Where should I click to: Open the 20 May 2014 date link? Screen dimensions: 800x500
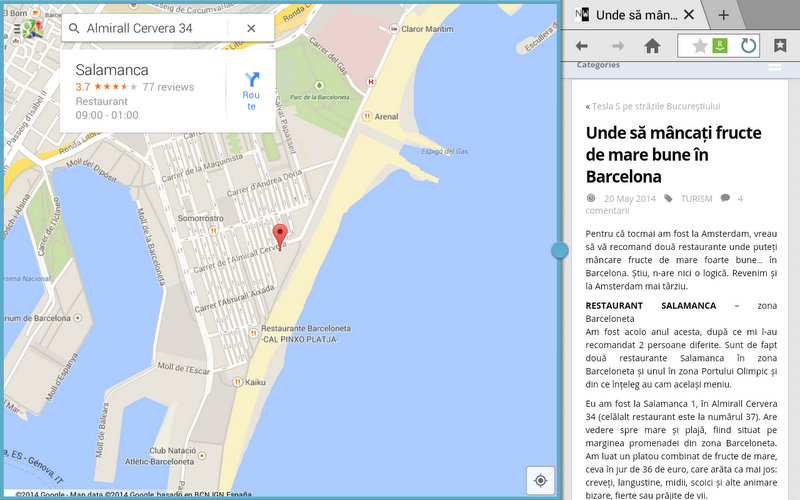(630, 198)
